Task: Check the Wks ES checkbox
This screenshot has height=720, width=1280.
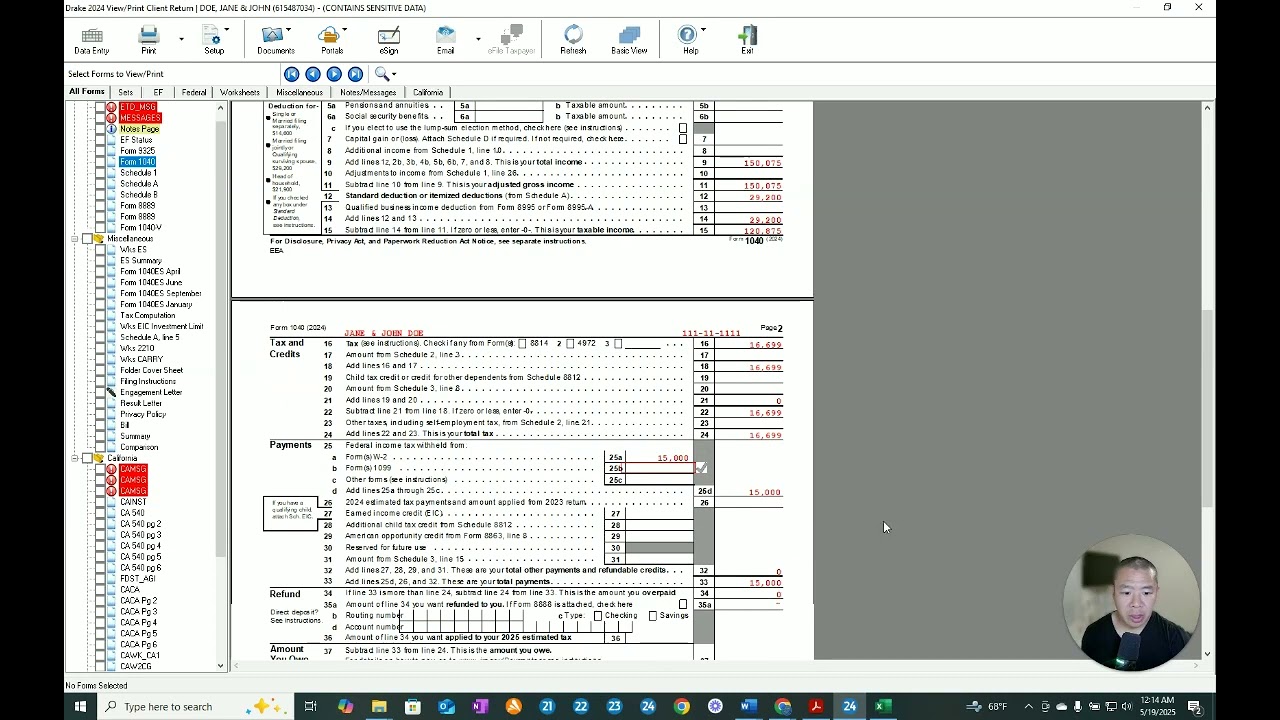Action: coord(99,250)
